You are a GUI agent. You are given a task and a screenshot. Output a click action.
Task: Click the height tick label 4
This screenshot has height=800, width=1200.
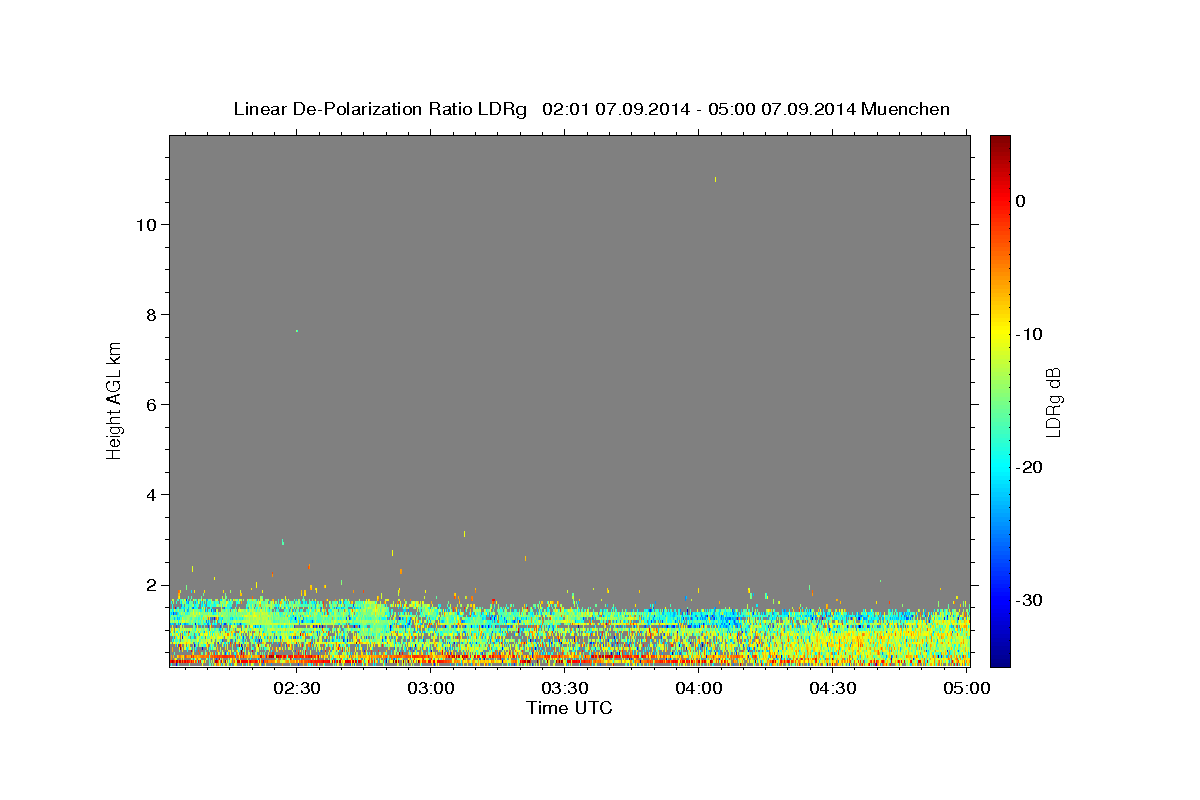[152, 495]
